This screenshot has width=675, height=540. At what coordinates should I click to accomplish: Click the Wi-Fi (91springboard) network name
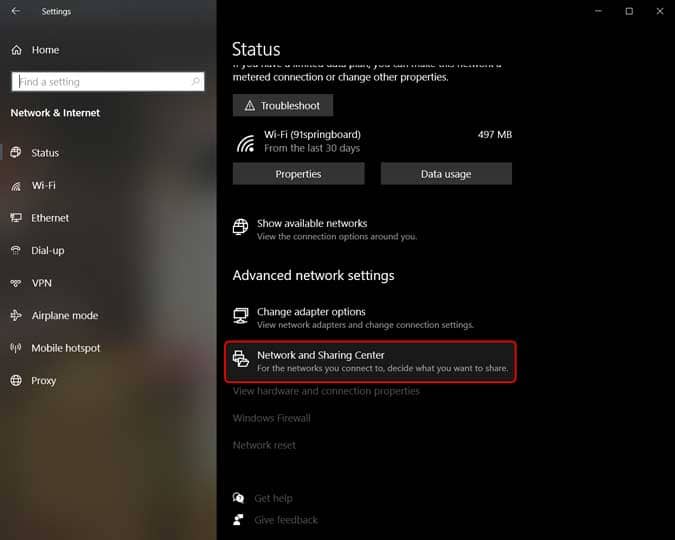[x=313, y=134]
